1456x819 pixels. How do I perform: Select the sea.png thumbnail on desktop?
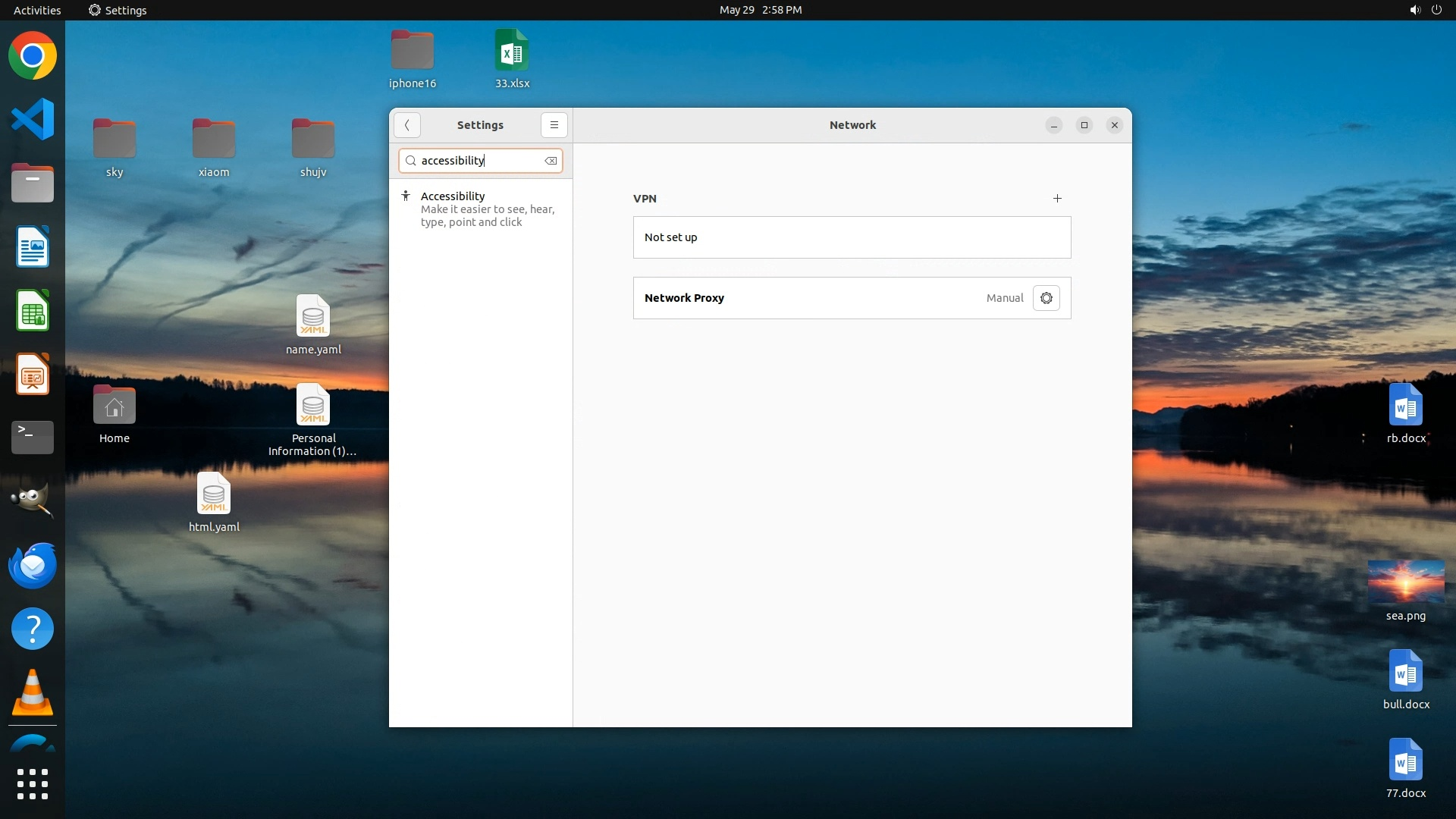click(1405, 582)
